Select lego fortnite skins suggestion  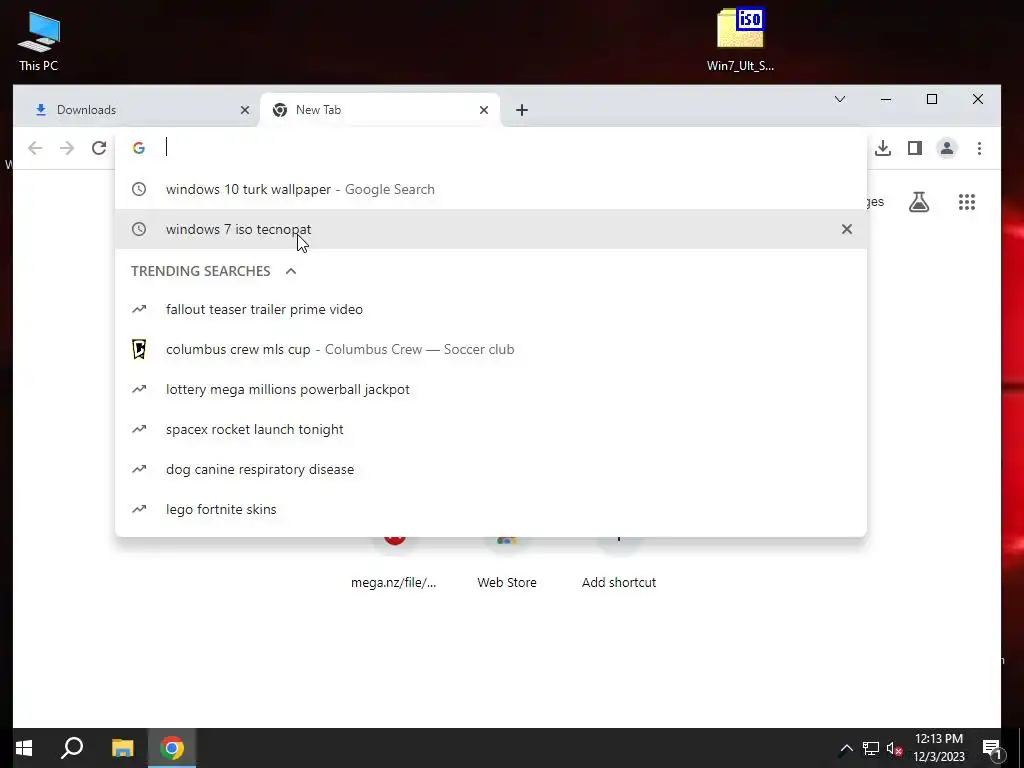[491, 509]
